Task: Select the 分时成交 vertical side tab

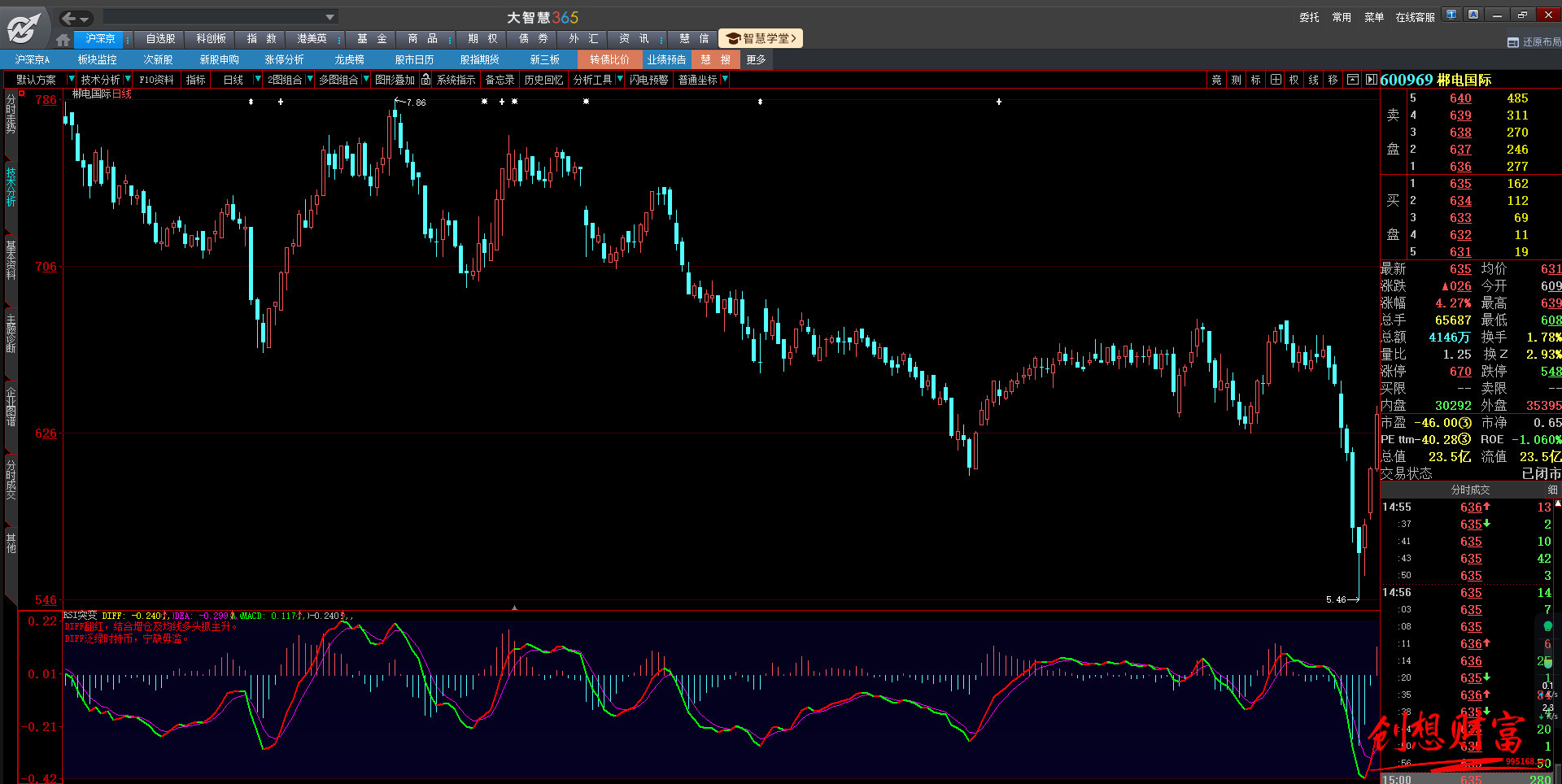Action: 11,479
